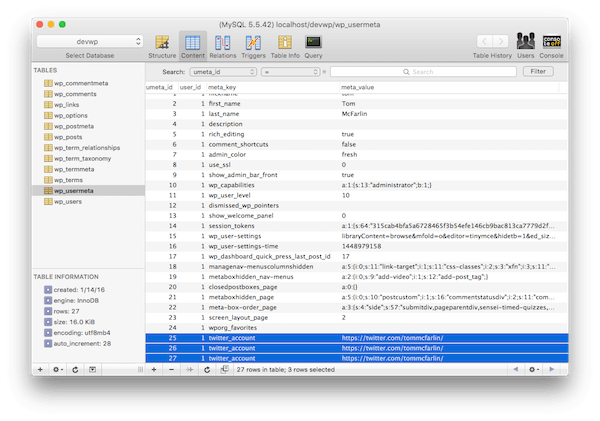Add a new row with plus icon
Viewport: 600px width, 421px height.
[x=154, y=369]
